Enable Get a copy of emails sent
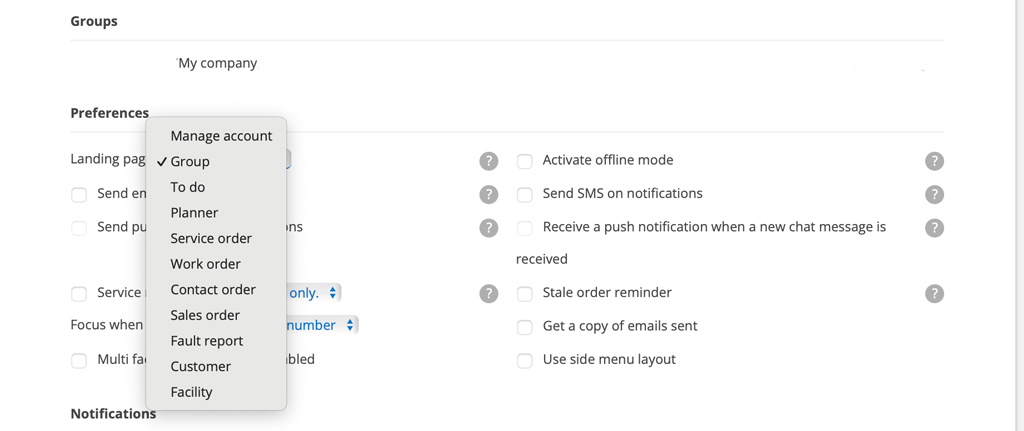Image resolution: width=1024 pixels, height=431 pixels. (524, 327)
